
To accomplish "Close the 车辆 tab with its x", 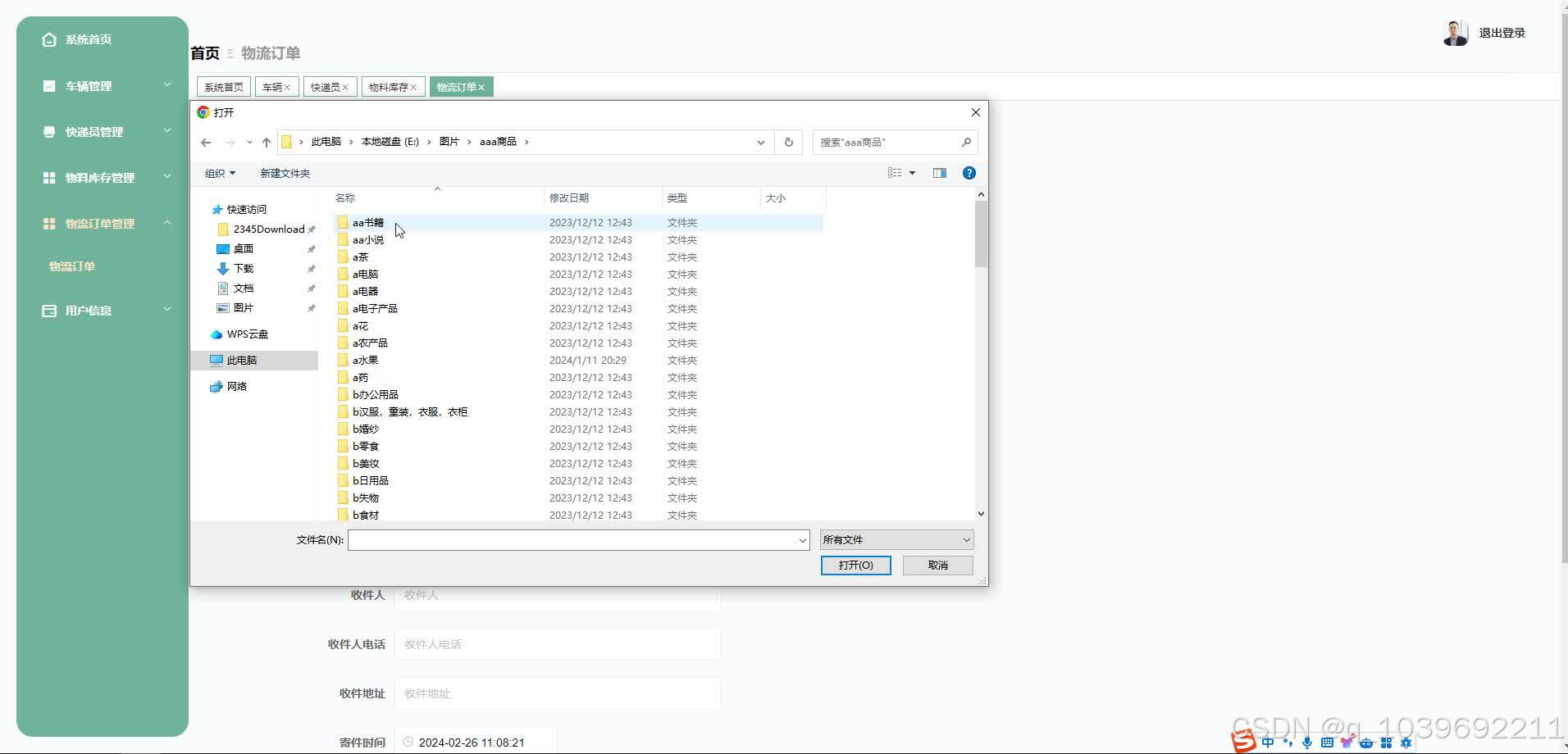I will click(287, 87).
